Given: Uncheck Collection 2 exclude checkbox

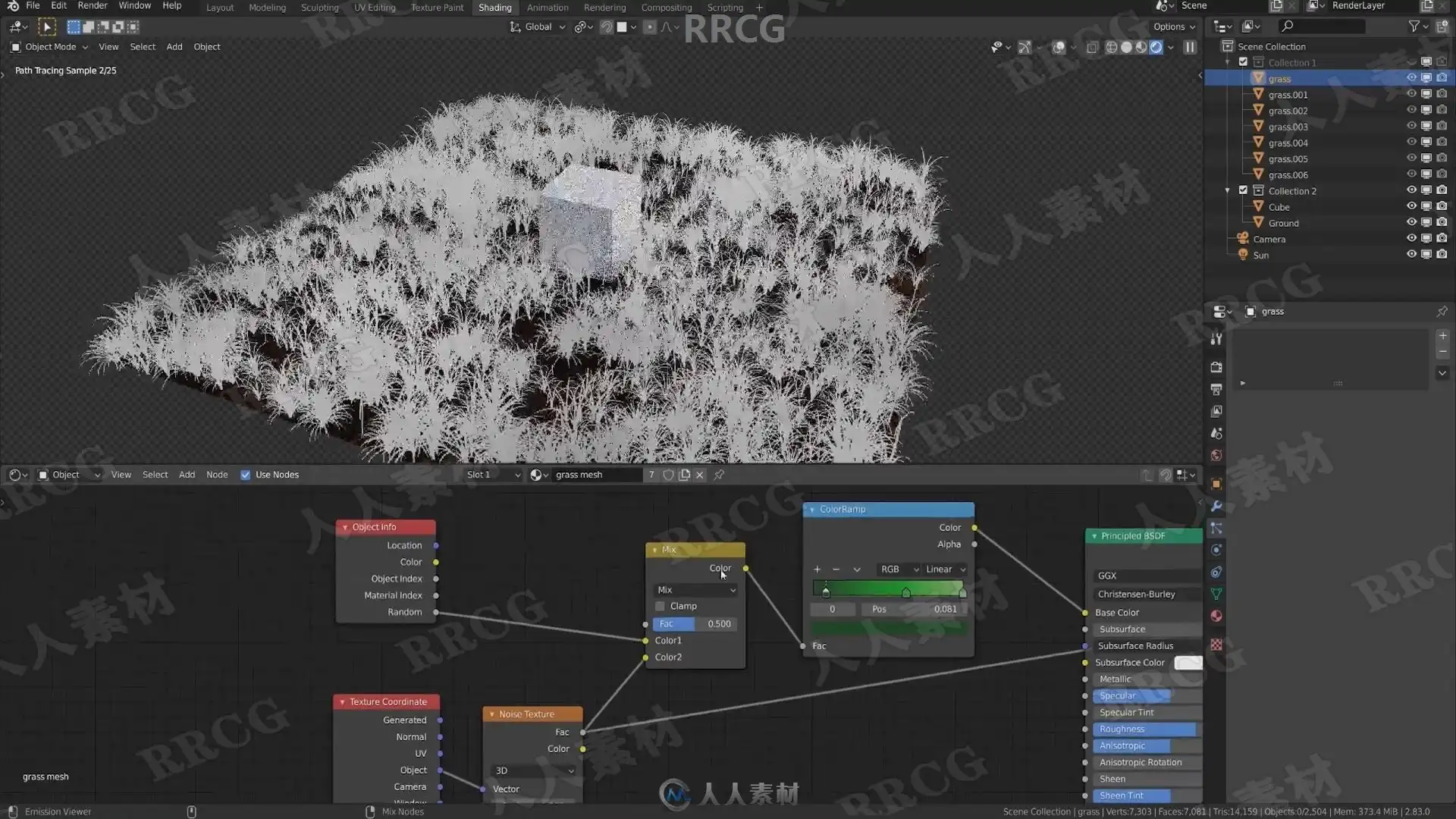Looking at the screenshot, I should point(1243,190).
